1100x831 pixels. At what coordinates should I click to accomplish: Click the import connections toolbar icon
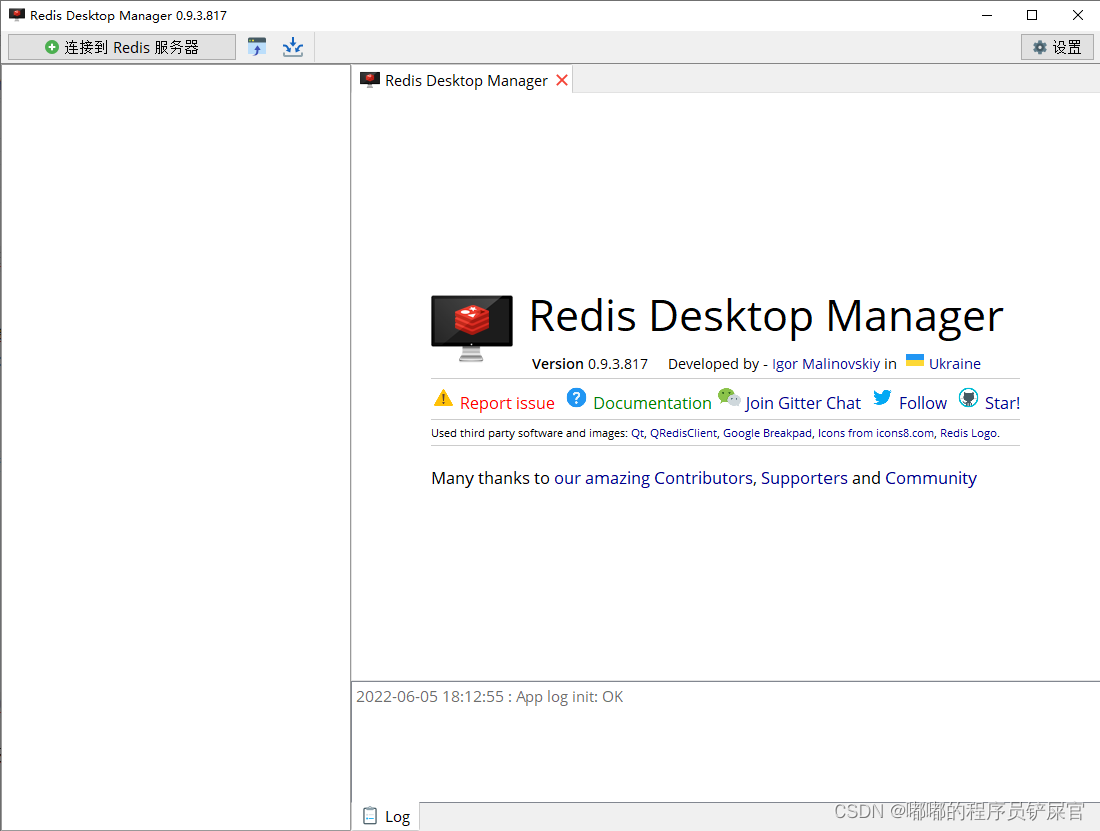click(x=257, y=47)
